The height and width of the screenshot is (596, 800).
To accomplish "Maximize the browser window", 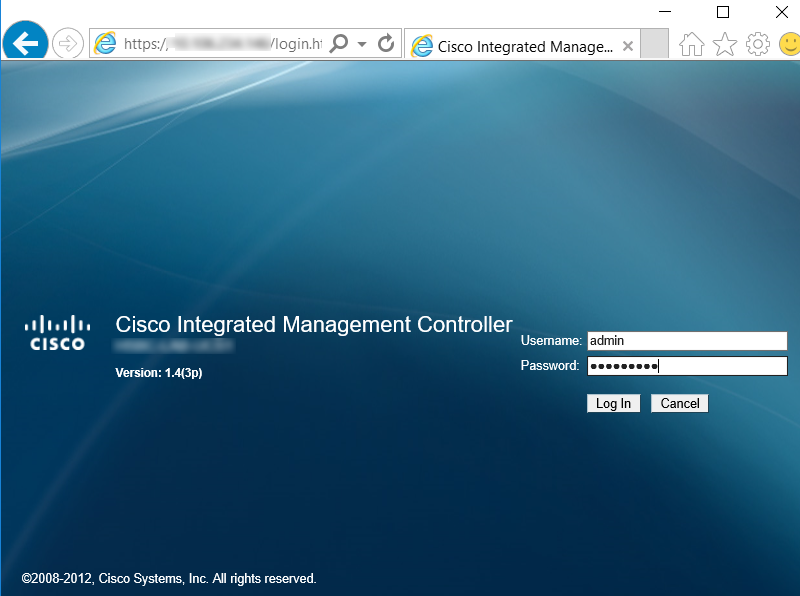I will click(723, 12).
